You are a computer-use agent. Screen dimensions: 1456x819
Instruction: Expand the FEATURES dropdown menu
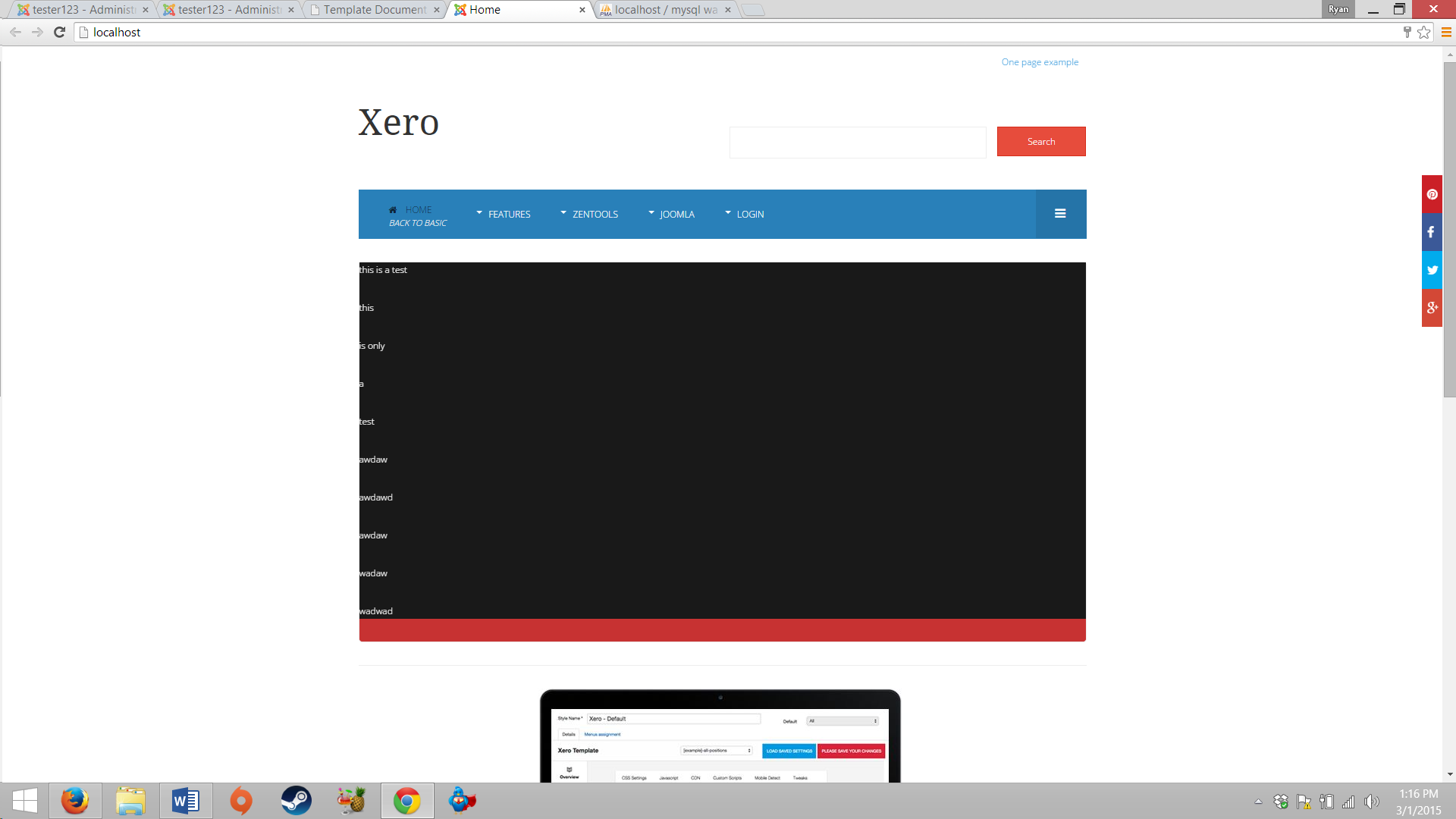(504, 215)
